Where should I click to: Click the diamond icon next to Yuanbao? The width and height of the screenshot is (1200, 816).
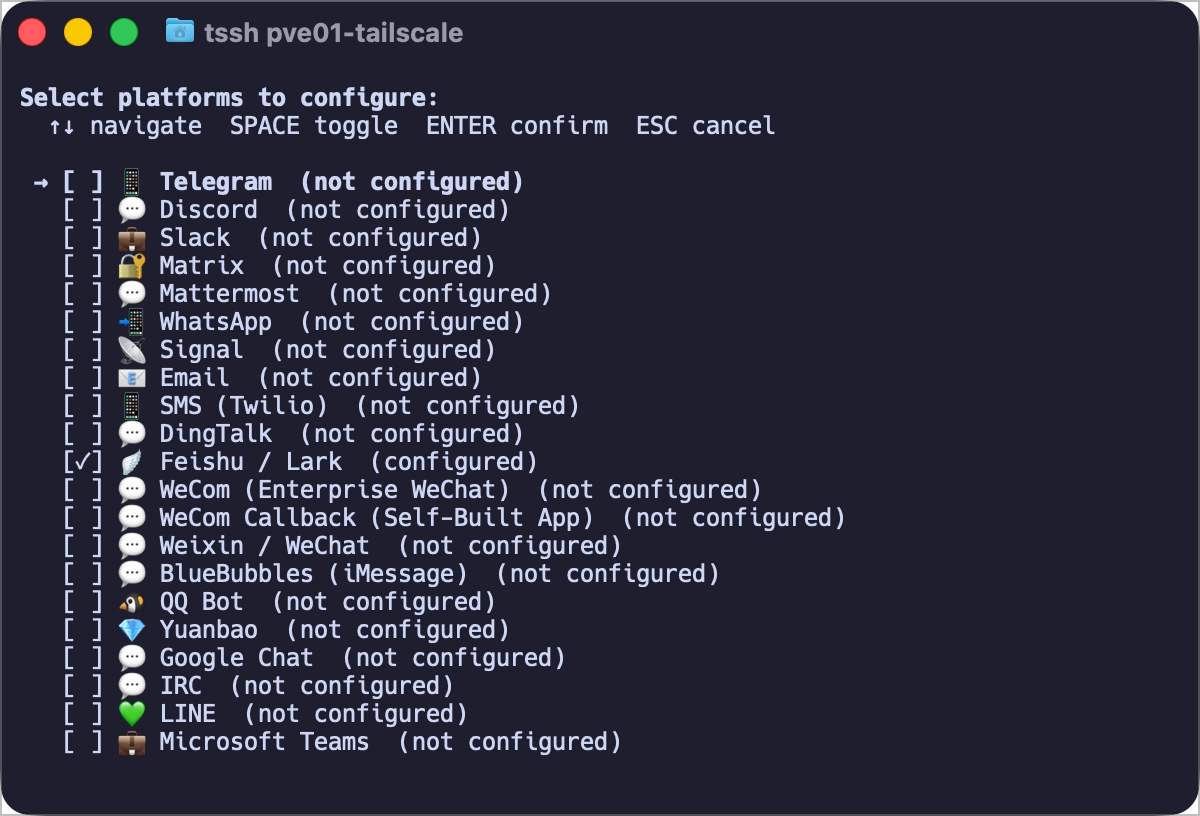point(132,630)
